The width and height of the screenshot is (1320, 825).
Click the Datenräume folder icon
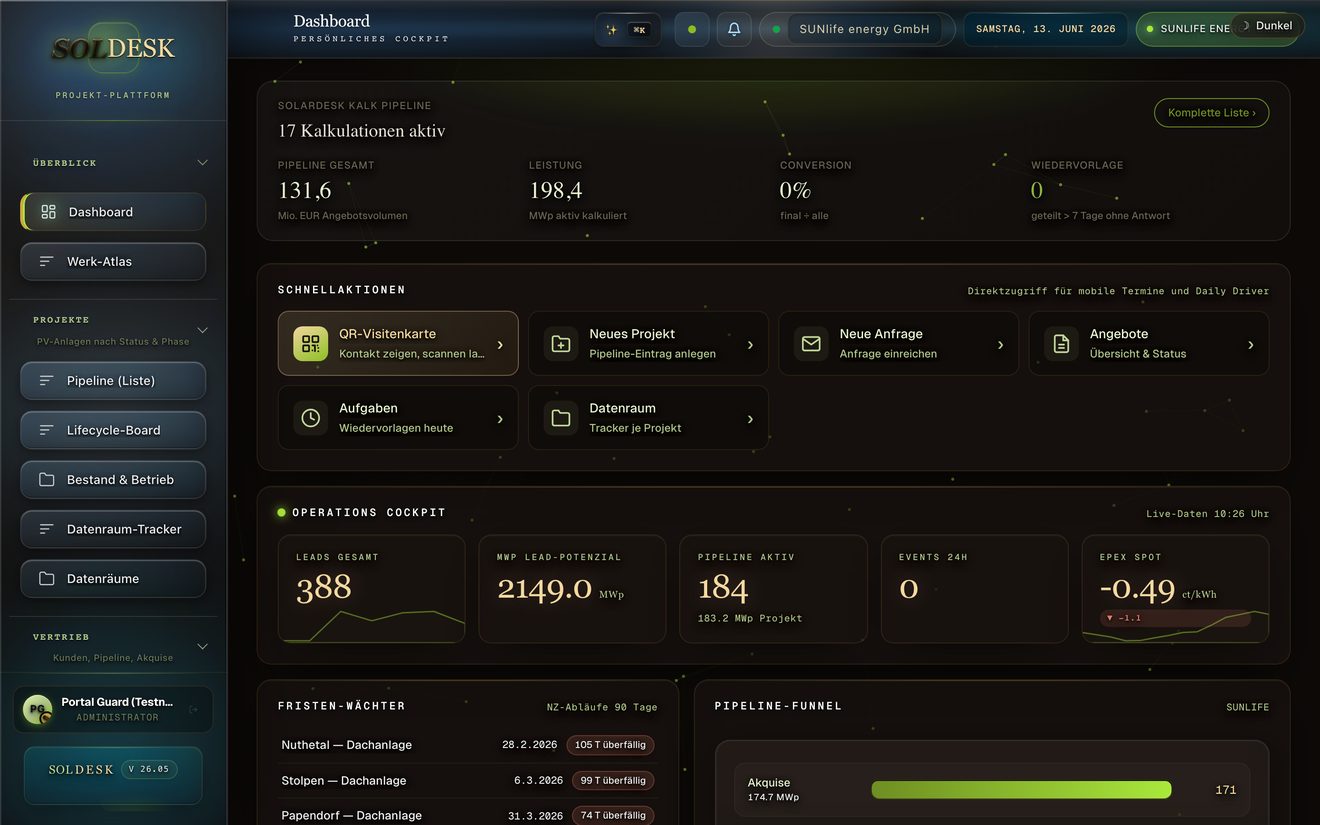pos(46,578)
